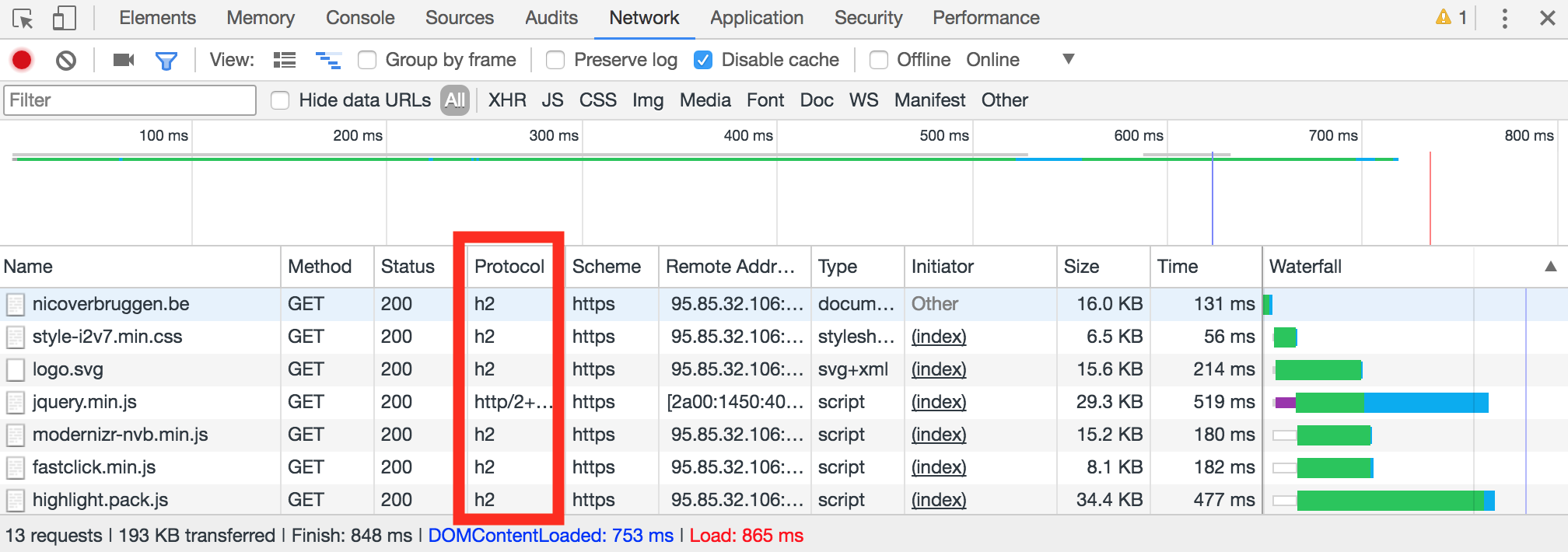Open the Memory tab
The image size is (1568, 552).
click(x=261, y=18)
